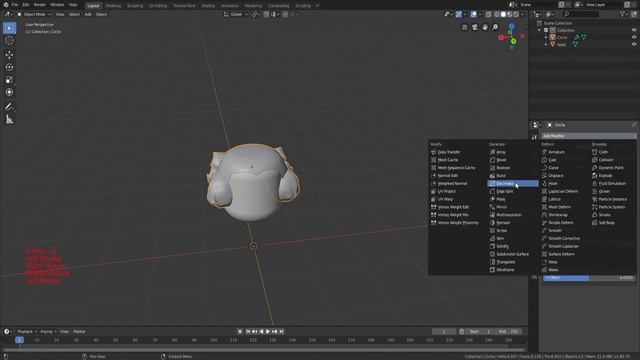Toggle the show gizmo button

[x=459, y=14]
